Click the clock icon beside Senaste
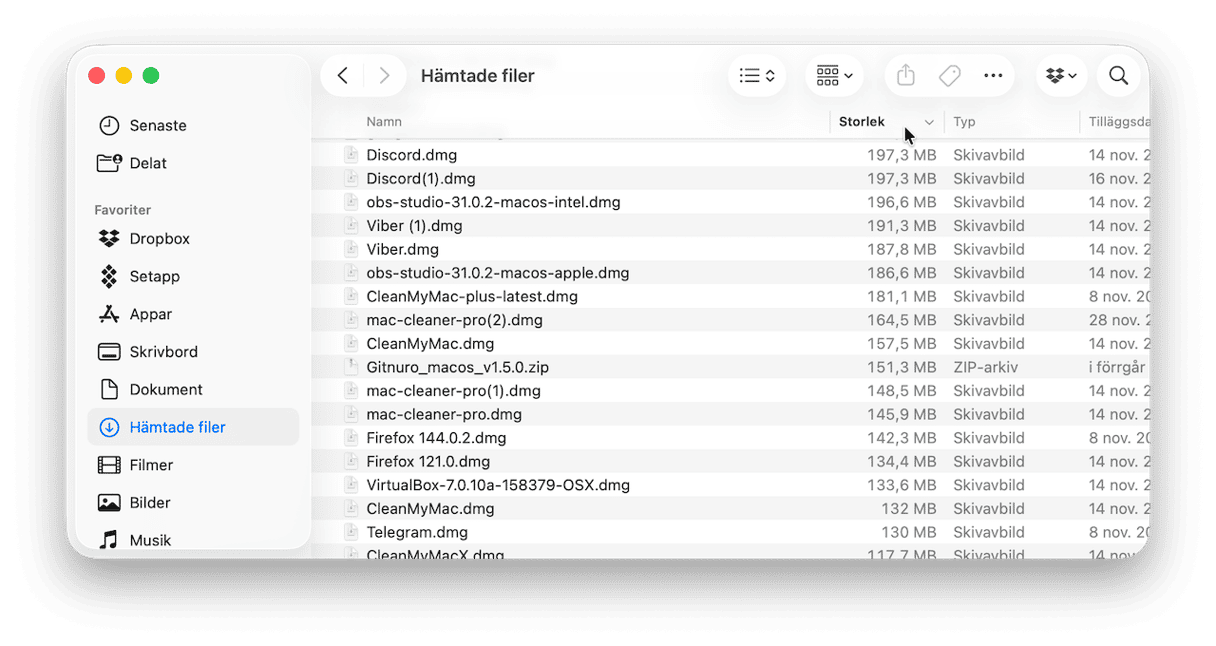1216x646 pixels. pyautogui.click(x=109, y=126)
